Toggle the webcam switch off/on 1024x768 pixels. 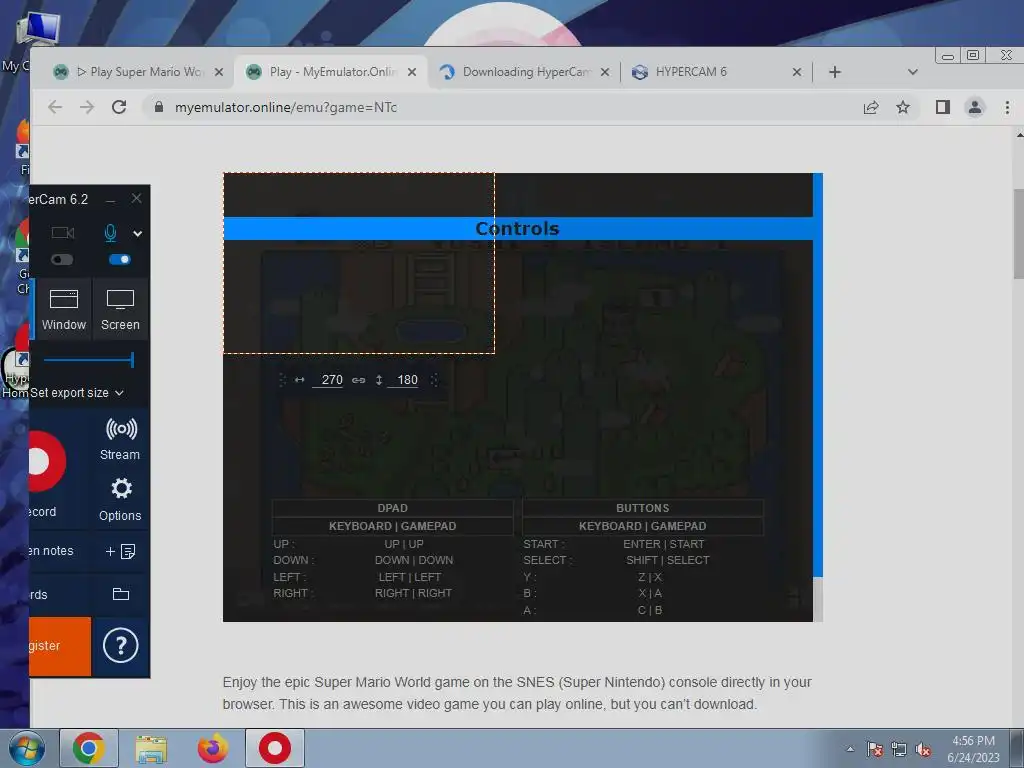[62, 260]
